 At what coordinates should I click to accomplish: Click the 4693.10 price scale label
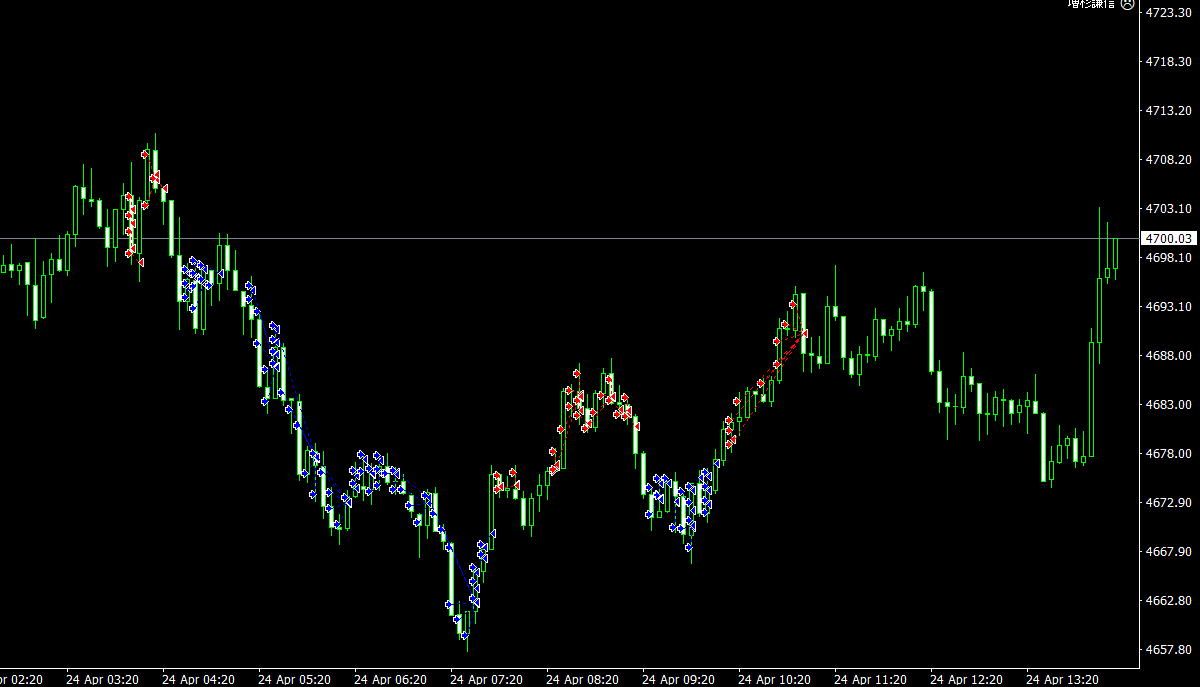click(1168, 306)
